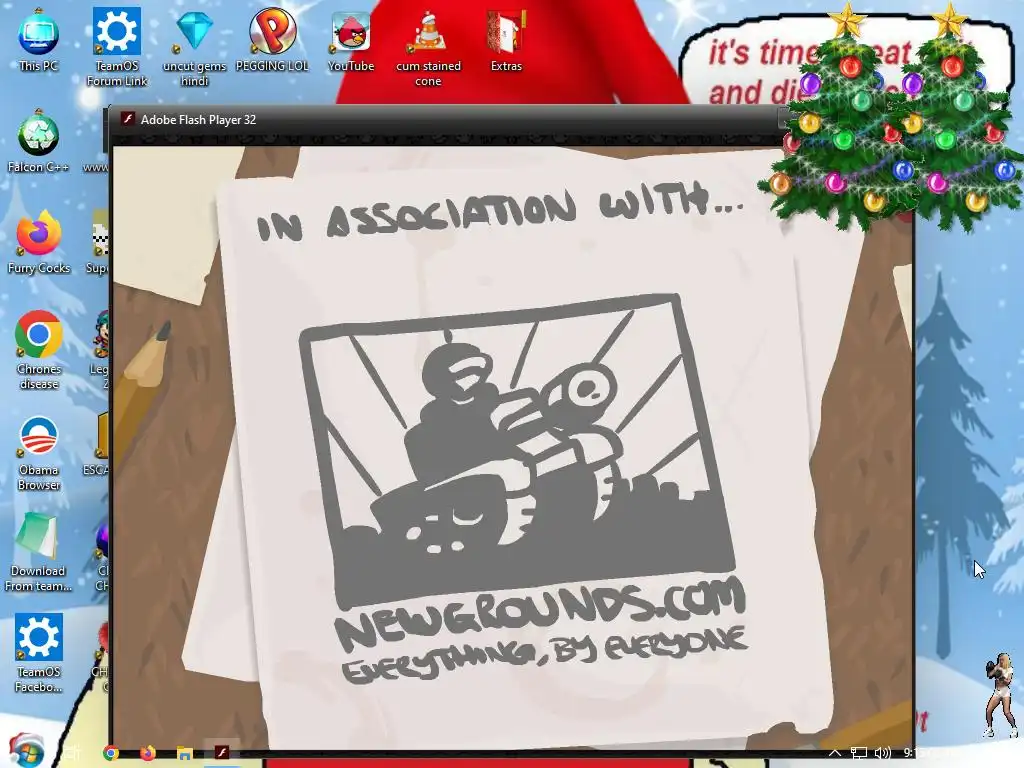Image resolution: width=1024 pixels, height=768 pixels.
Task: Show hidden system tray icons
Action: click(835, 753)
